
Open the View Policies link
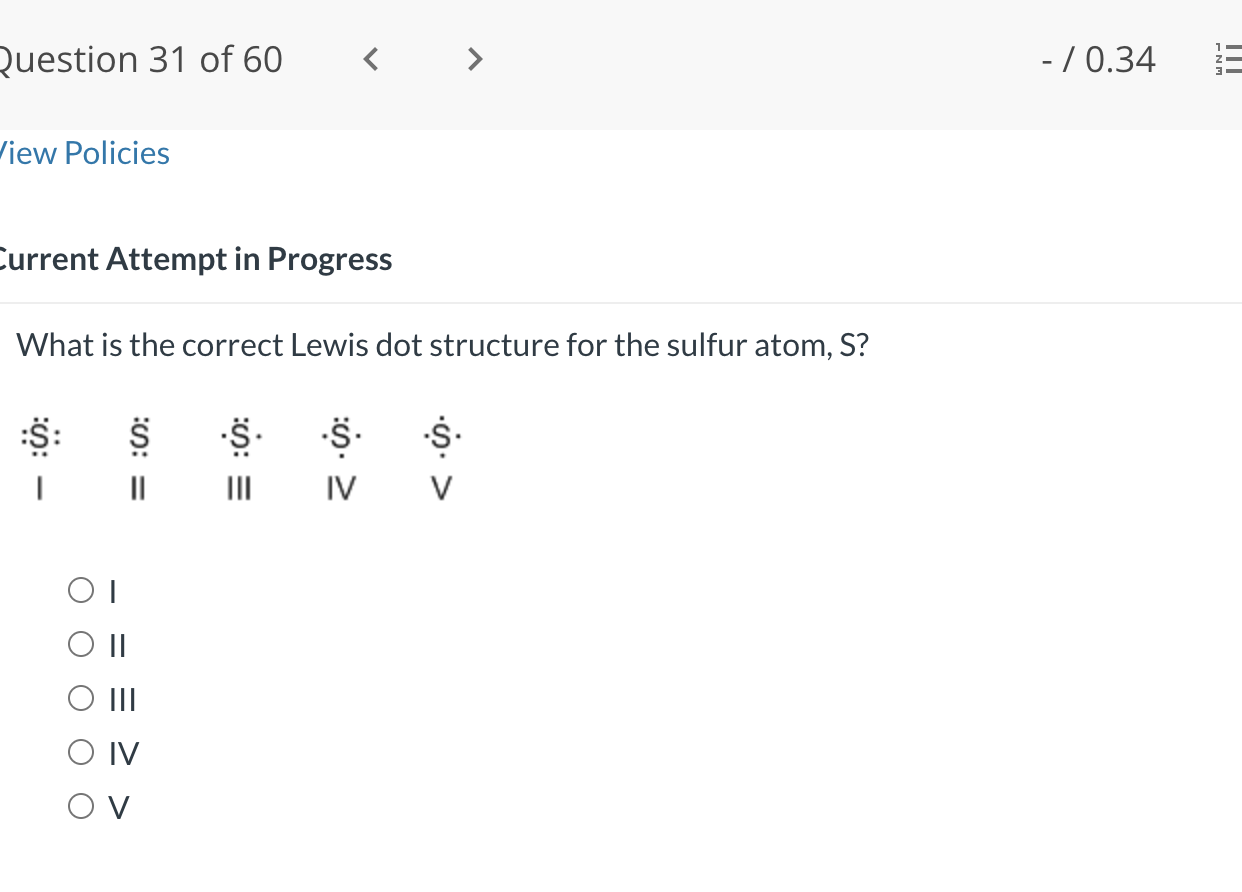[x=84, y=152]
